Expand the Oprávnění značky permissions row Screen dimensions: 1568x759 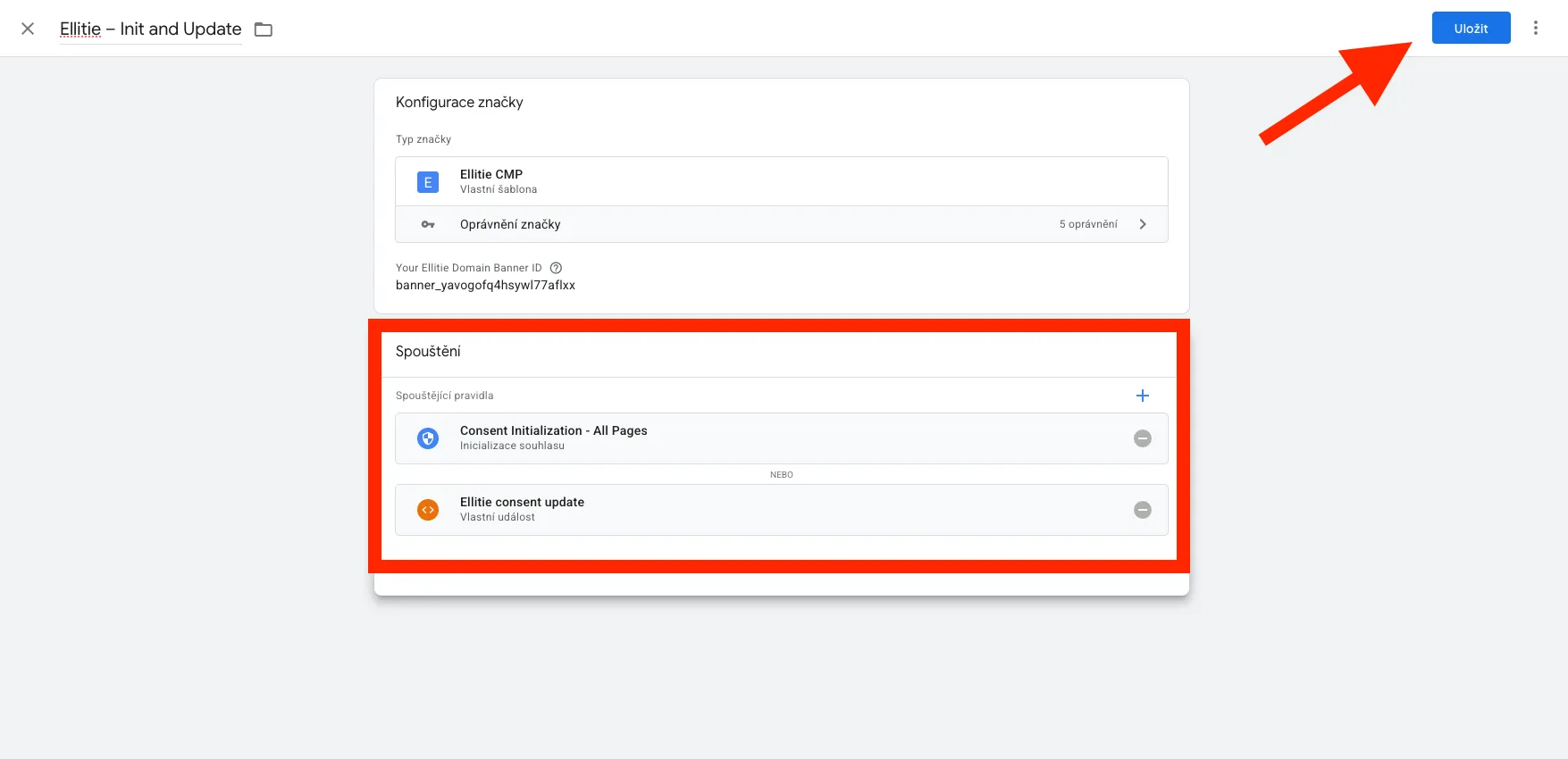781,224
